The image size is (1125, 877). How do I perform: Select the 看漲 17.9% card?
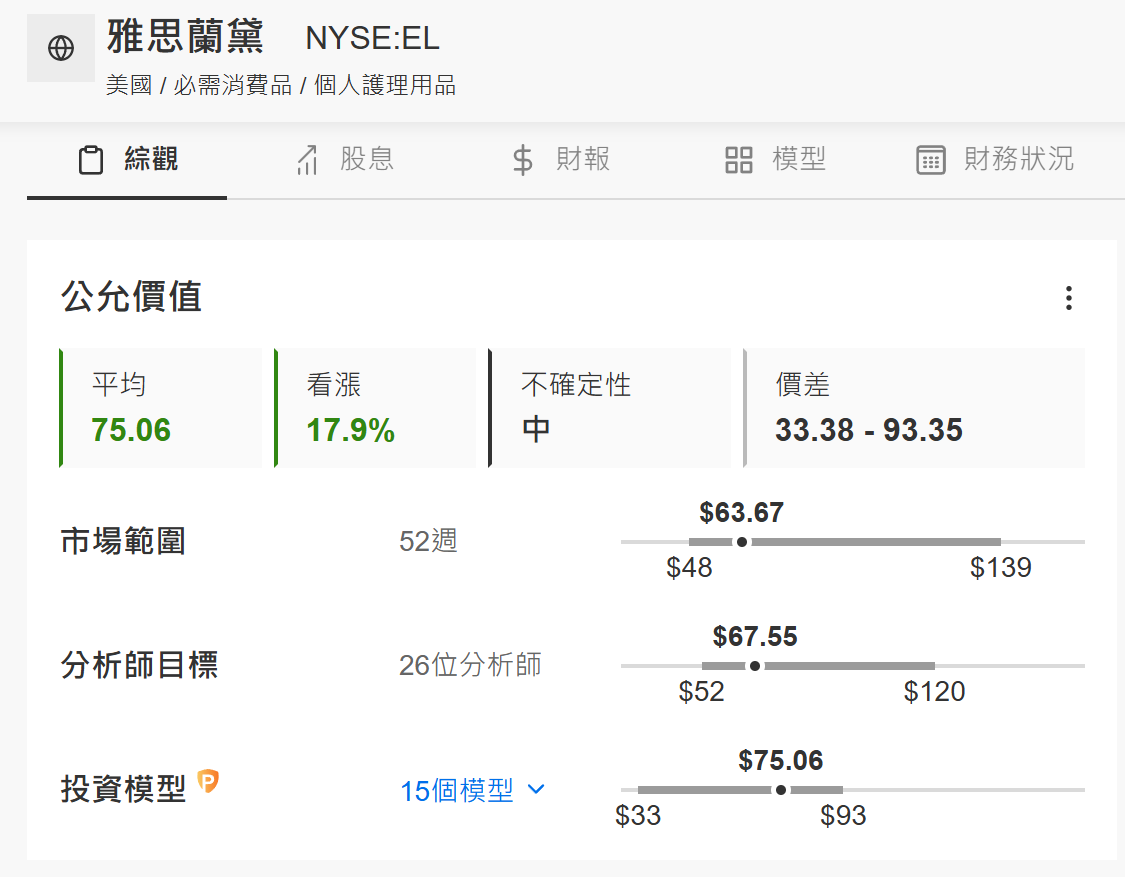coord(375,408)
